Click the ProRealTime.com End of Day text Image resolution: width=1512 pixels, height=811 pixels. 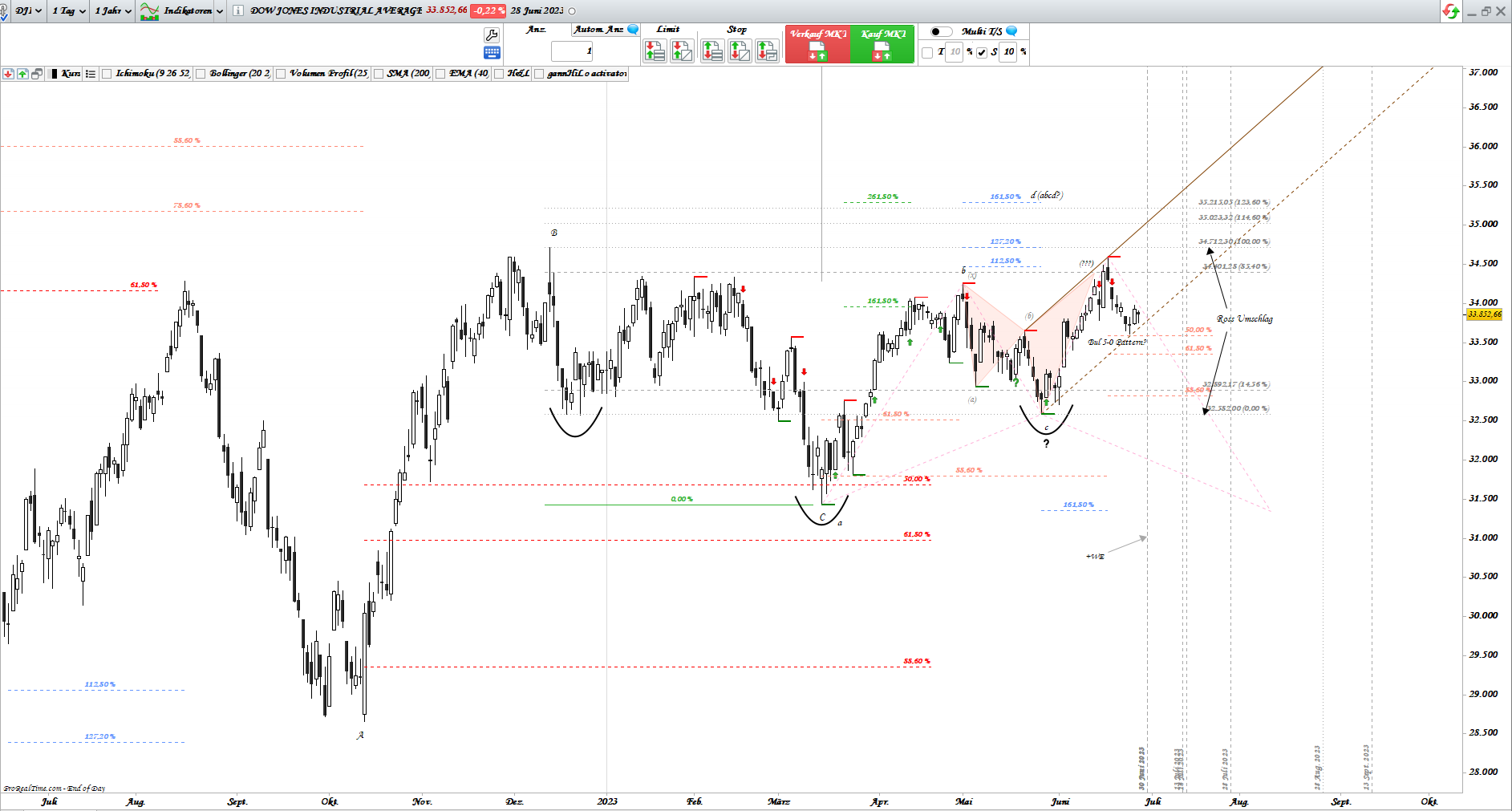coord(55,788)
